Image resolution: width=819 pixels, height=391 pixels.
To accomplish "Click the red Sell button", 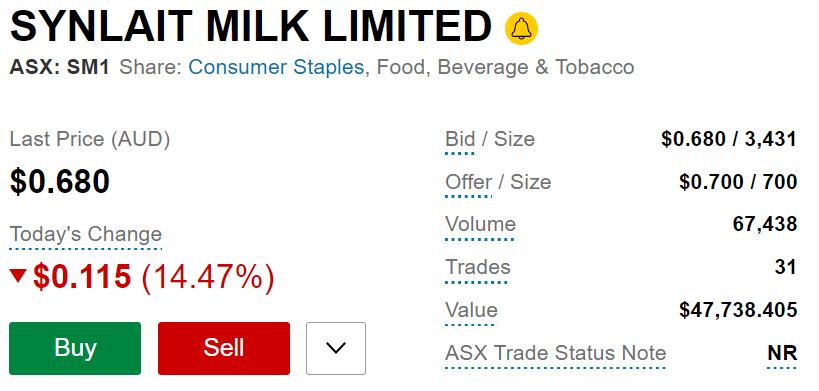I will coord(224,348).
